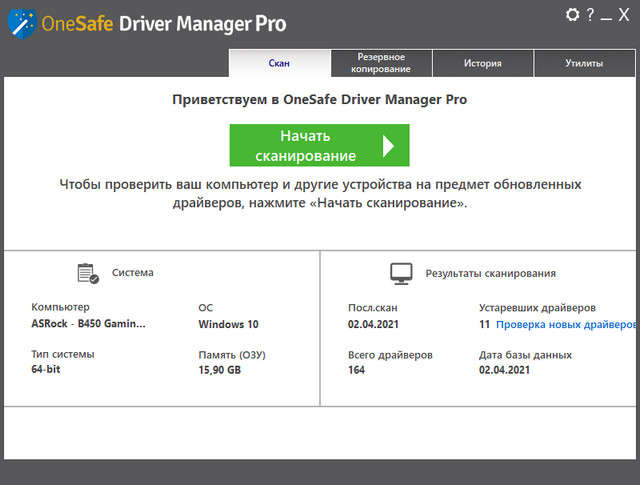Click the System clipboard icon
640x485 pixels.
[88, 273]
